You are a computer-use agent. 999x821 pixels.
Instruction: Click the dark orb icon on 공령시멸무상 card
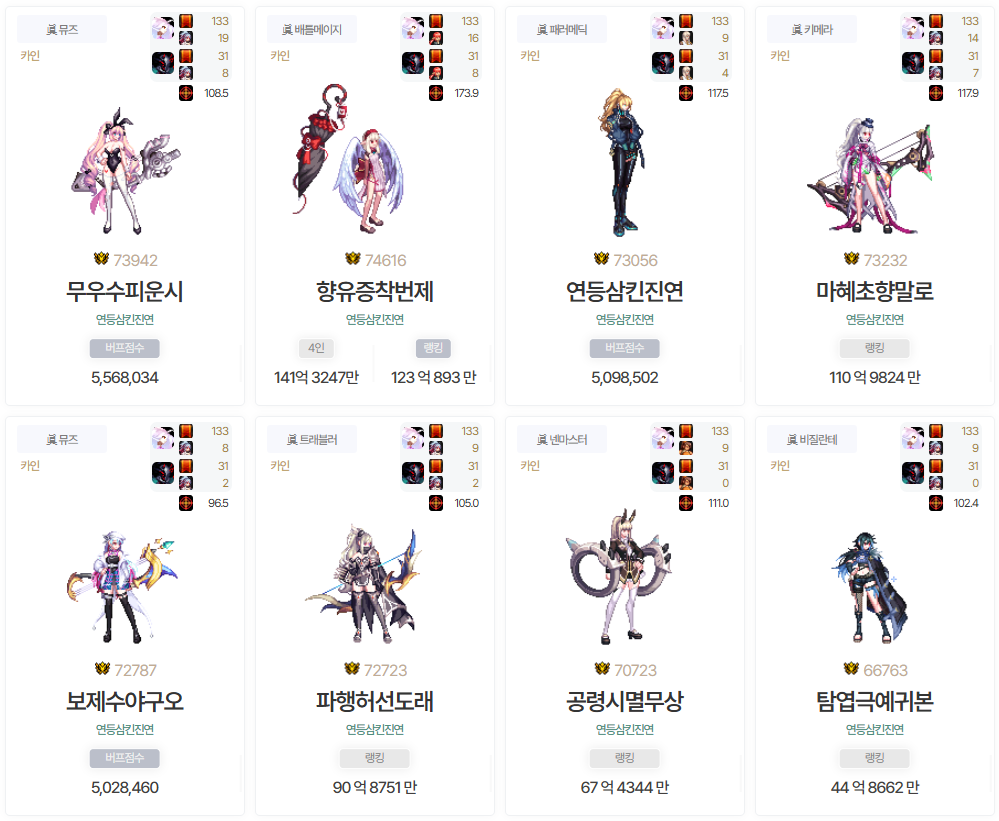point(663,473)
